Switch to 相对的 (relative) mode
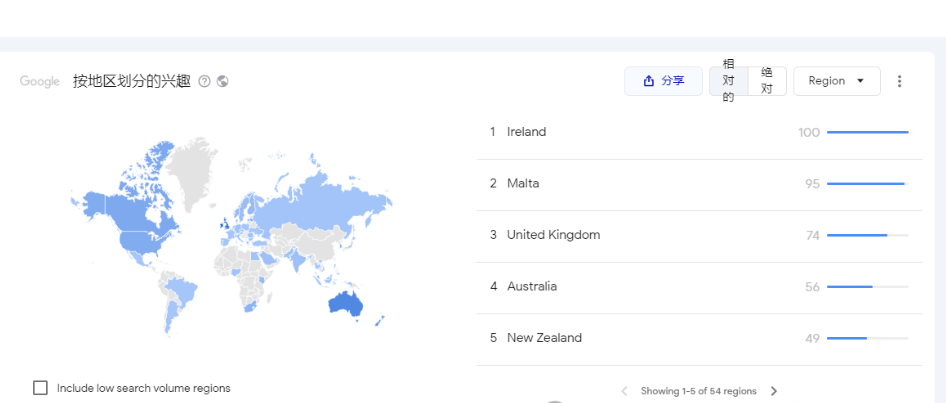 coord(728,81)
